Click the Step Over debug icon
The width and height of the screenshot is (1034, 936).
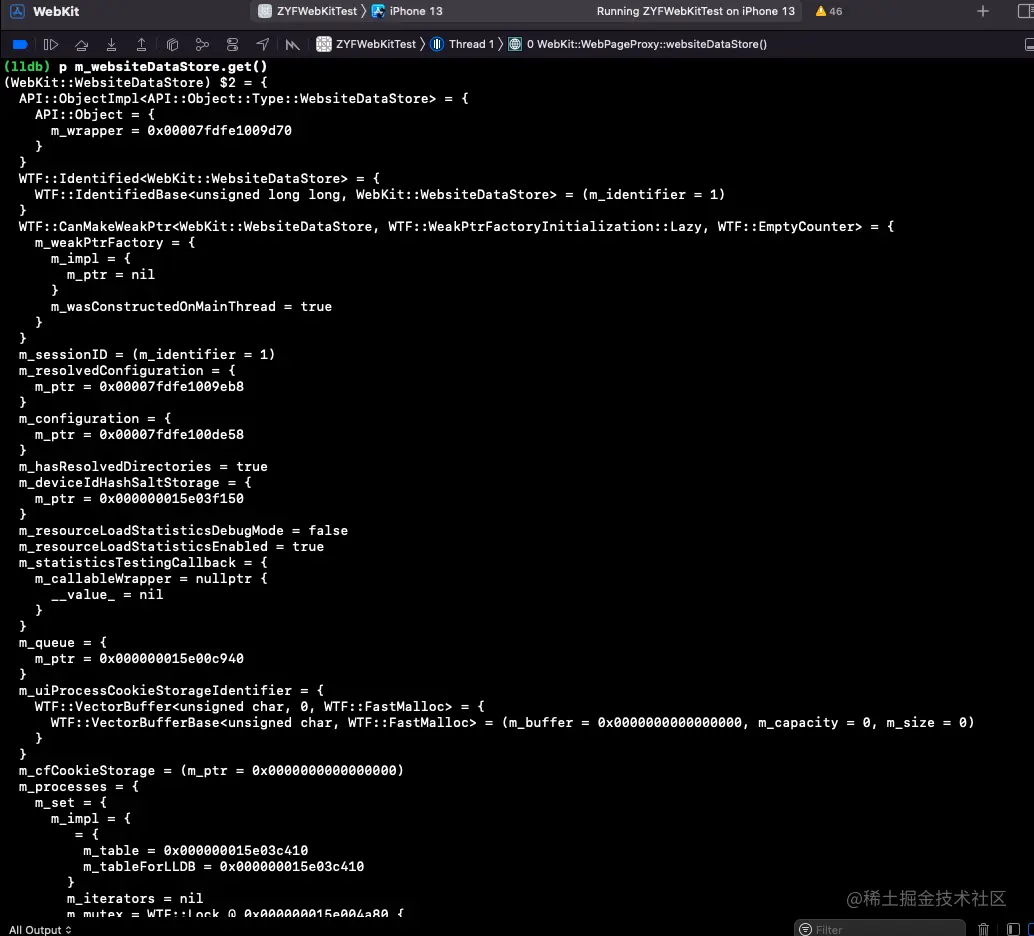pos(82,44)
